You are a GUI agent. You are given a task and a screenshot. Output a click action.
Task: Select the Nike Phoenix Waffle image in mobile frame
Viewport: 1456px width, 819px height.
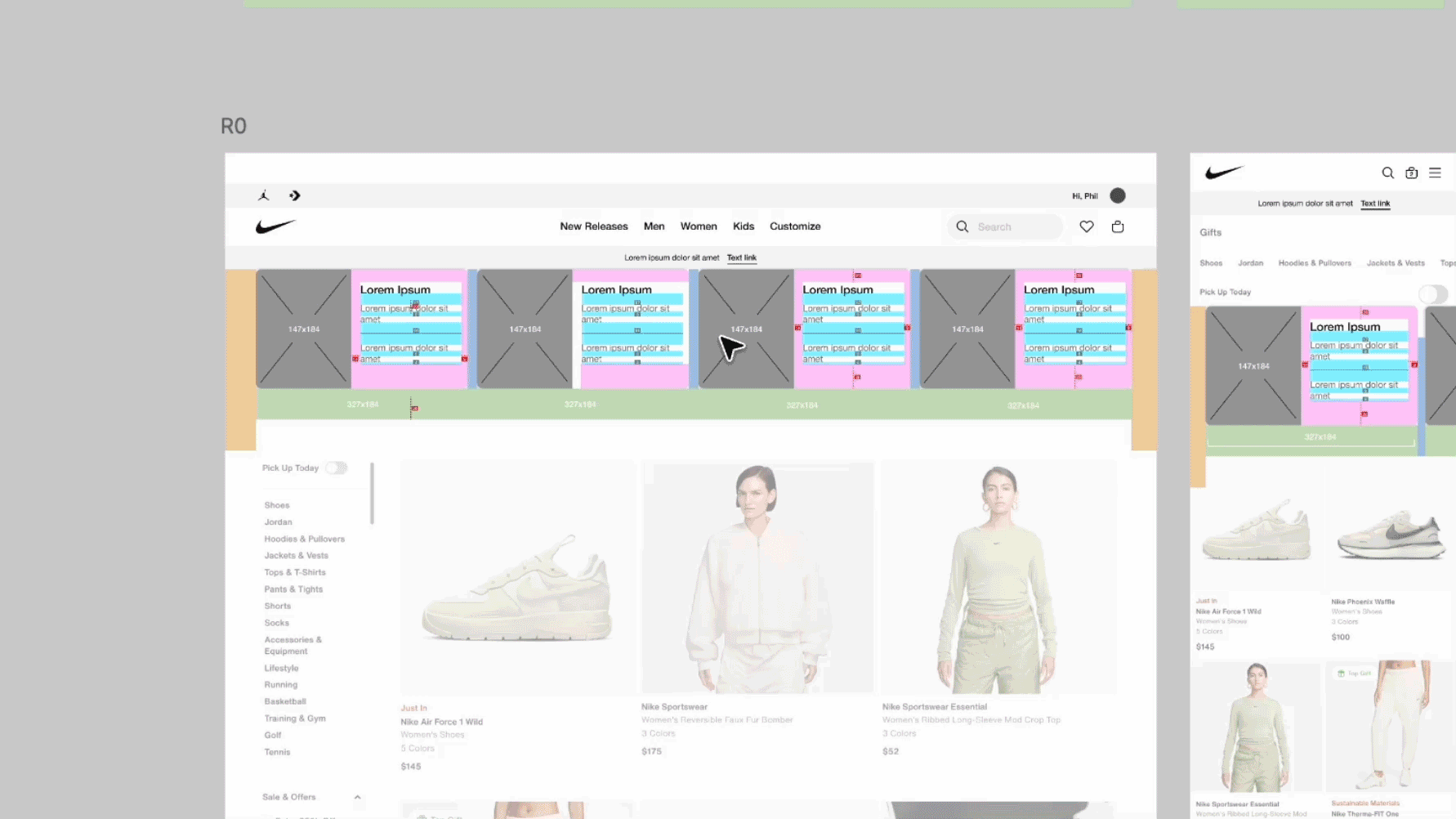pyautogui.click(x=1390, y=530)
